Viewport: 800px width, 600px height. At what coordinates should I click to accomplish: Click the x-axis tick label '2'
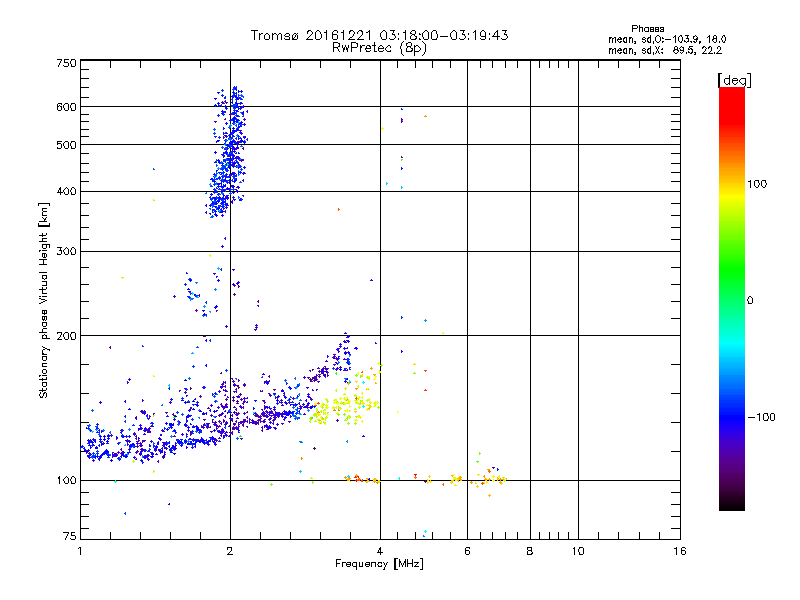pos(230,551)
